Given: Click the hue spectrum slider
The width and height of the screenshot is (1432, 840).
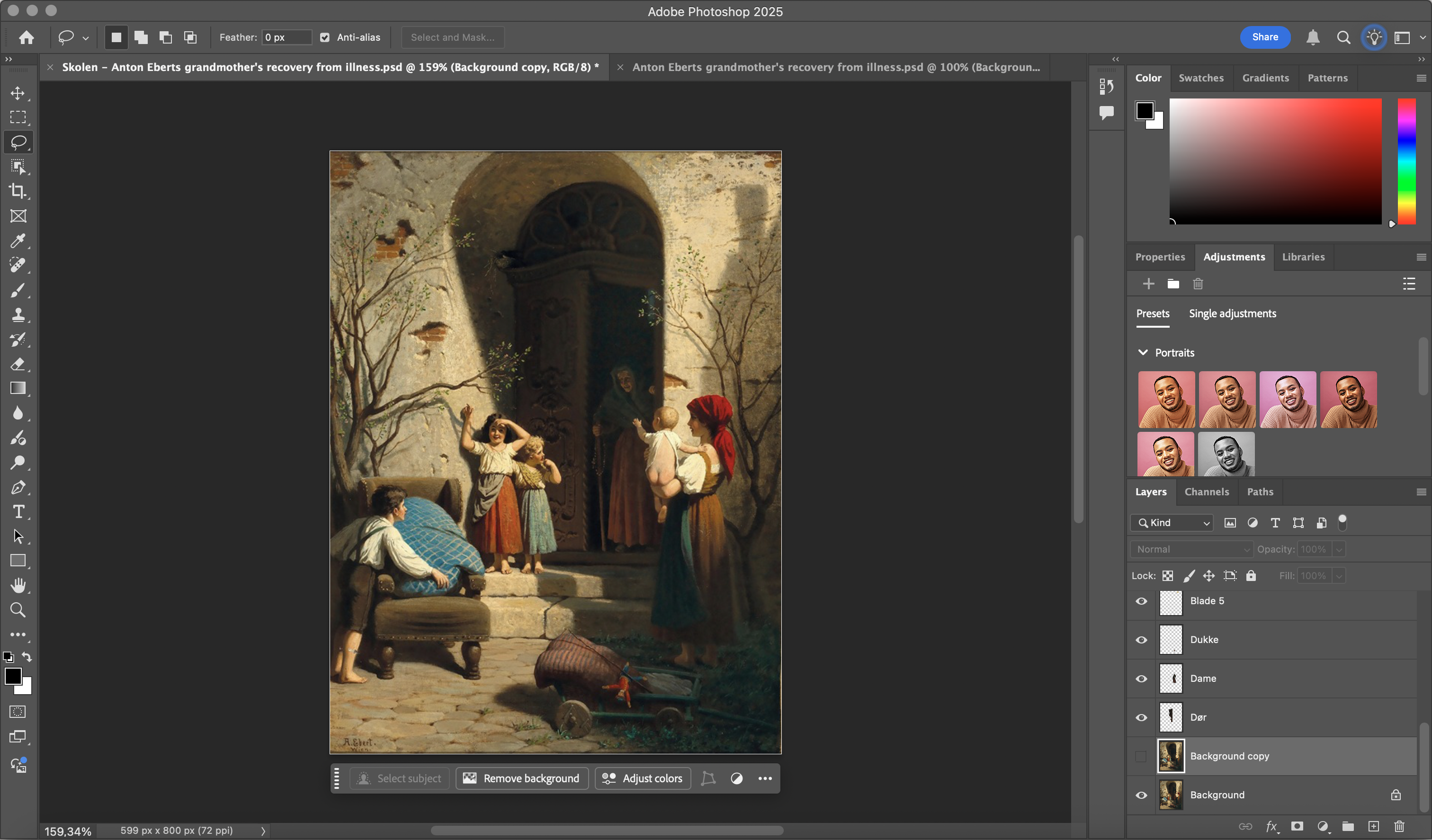Looking at the screenshot, I should tap(1406, 161).
